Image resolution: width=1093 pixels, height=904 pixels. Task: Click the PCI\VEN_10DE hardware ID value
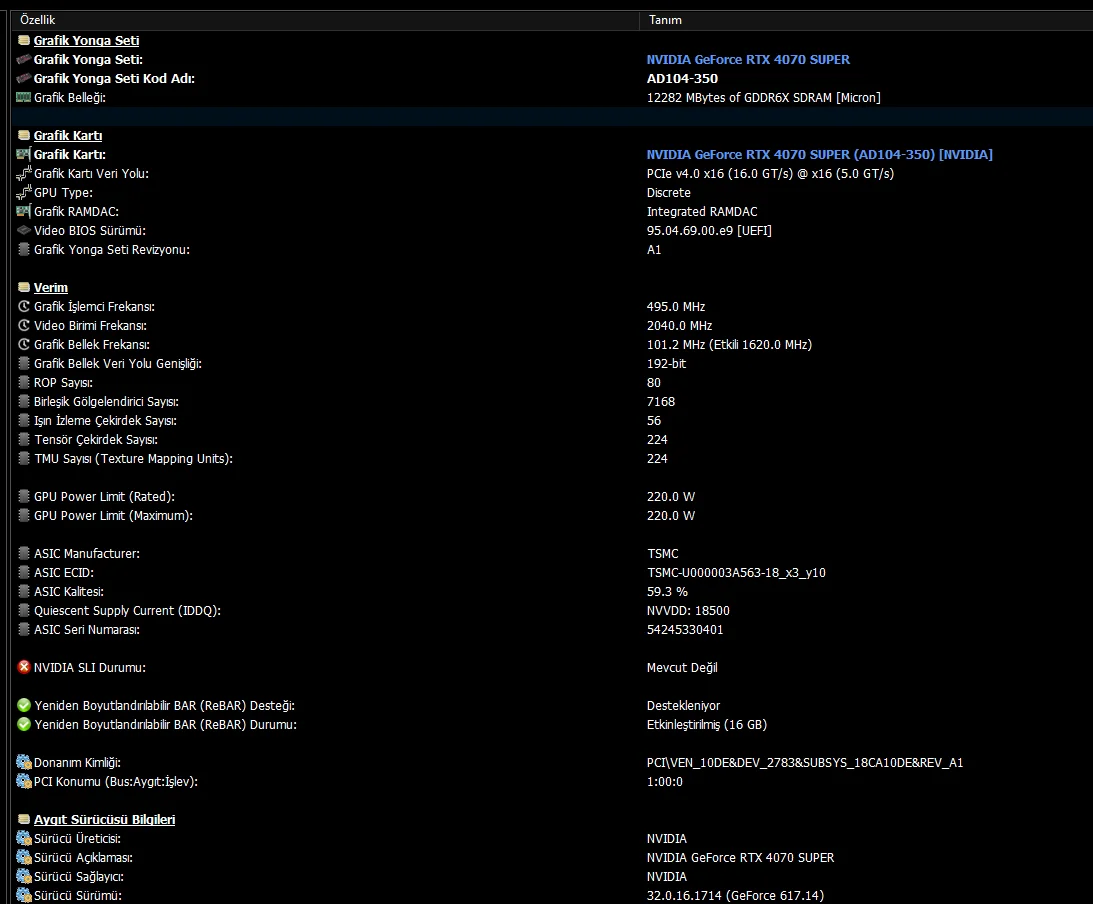click(804, 763)
